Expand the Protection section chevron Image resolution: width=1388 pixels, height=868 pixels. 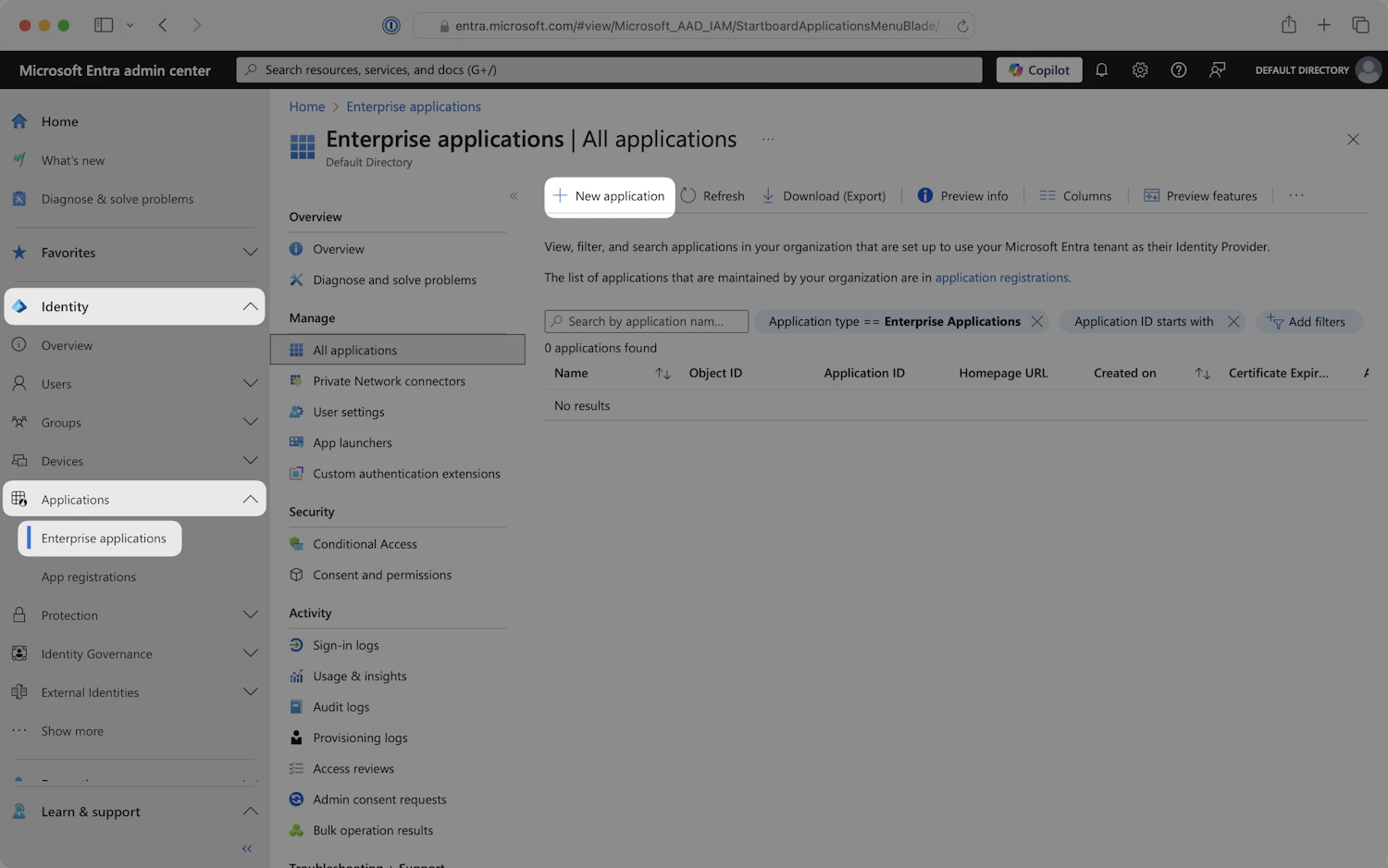pyautogui.click(x=250, y=615)
